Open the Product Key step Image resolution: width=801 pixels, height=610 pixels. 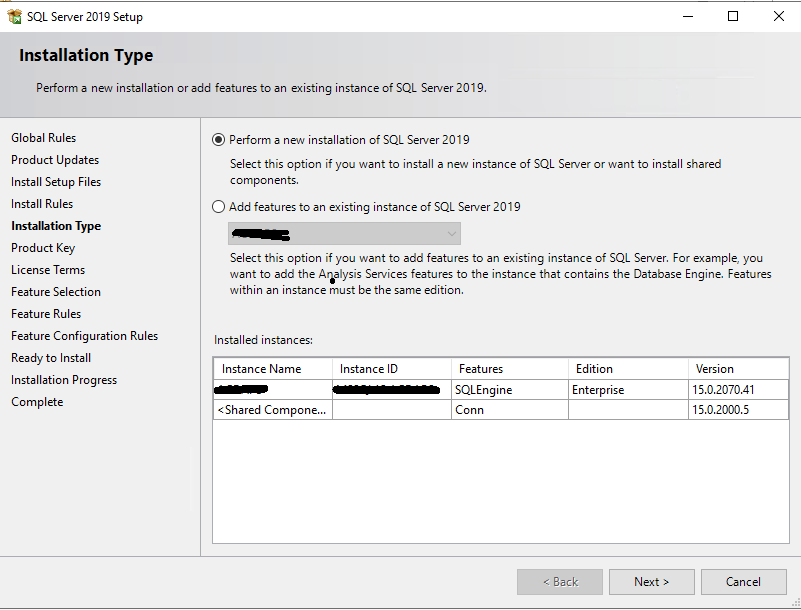coord(43,248)
